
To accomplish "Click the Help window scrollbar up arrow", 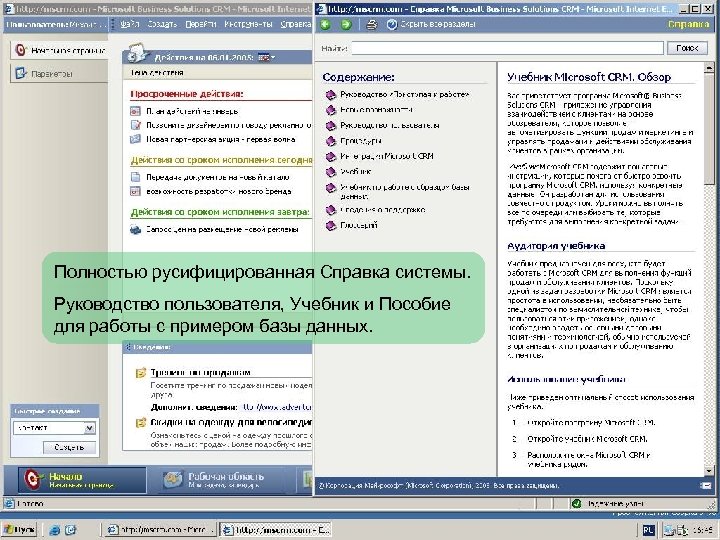I will click(x=709, y=68).
